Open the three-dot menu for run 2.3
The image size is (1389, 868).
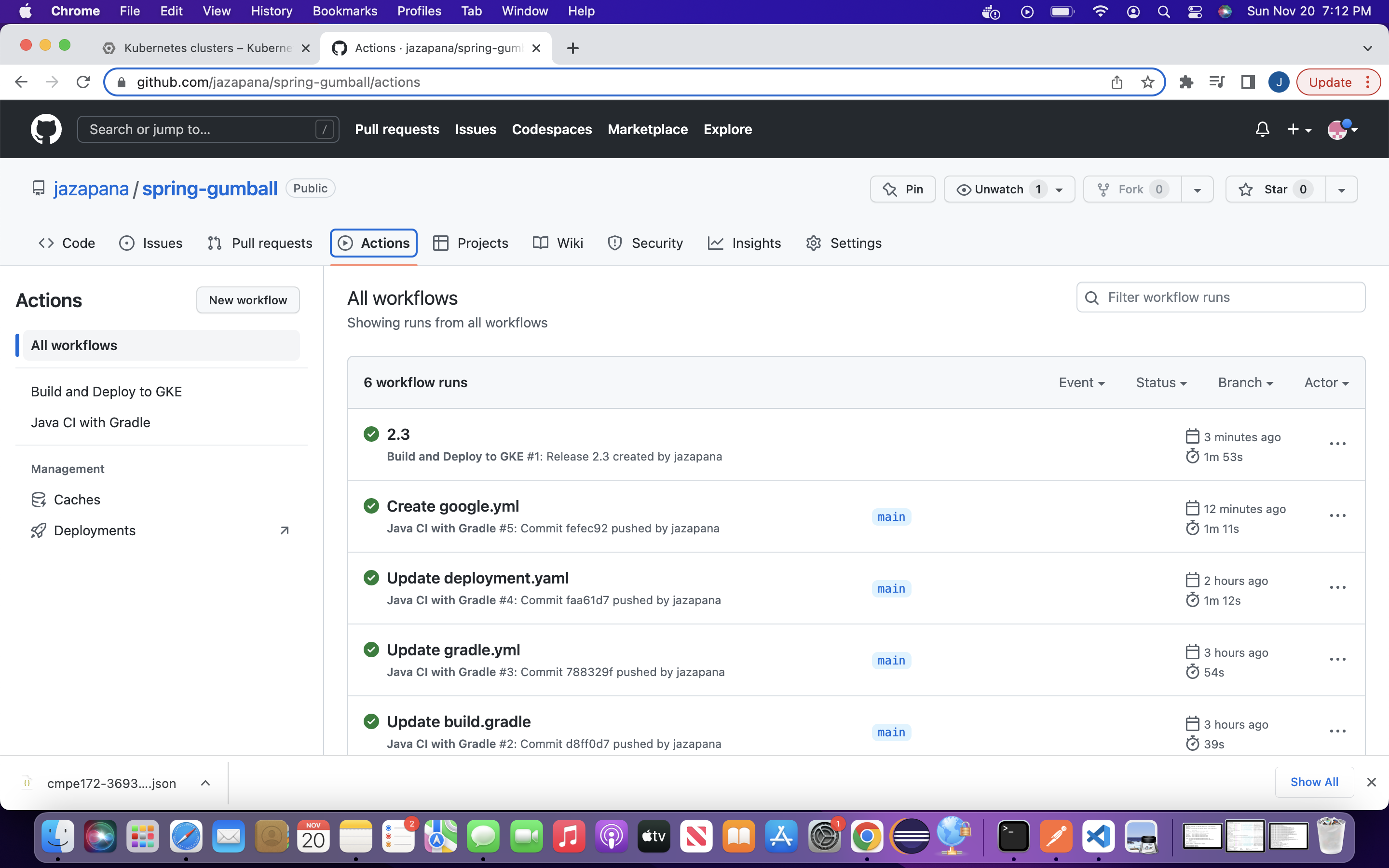pos(1337,444)
